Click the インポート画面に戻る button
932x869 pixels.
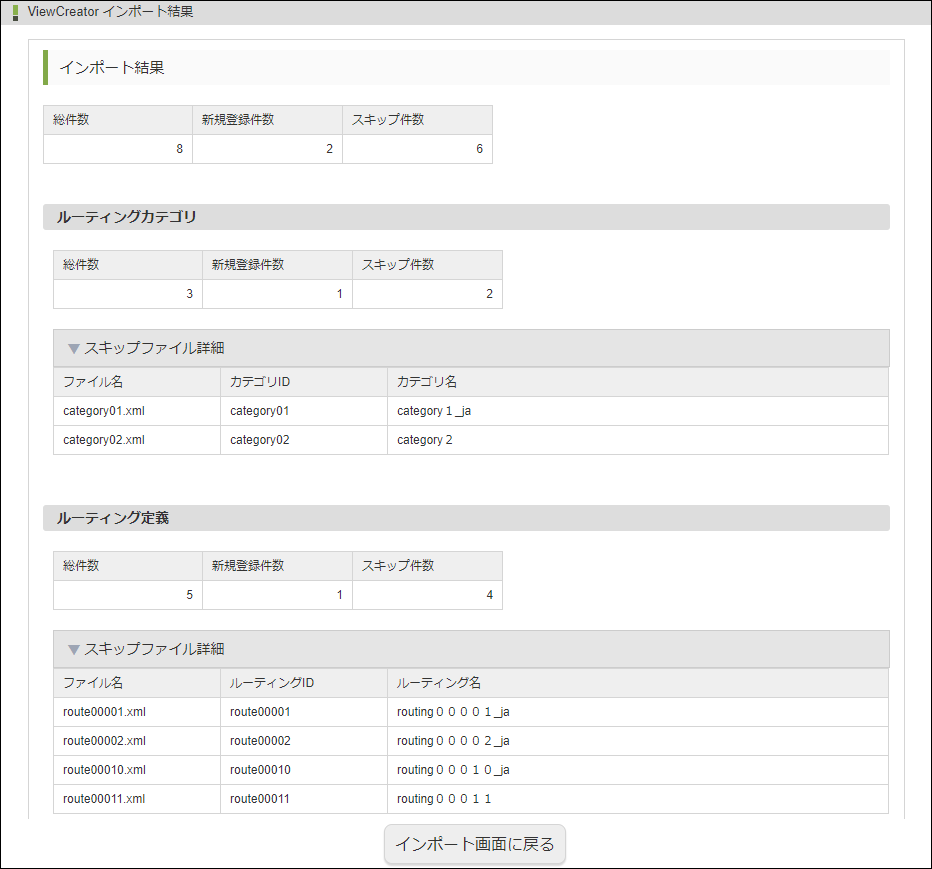pos(474,843)
